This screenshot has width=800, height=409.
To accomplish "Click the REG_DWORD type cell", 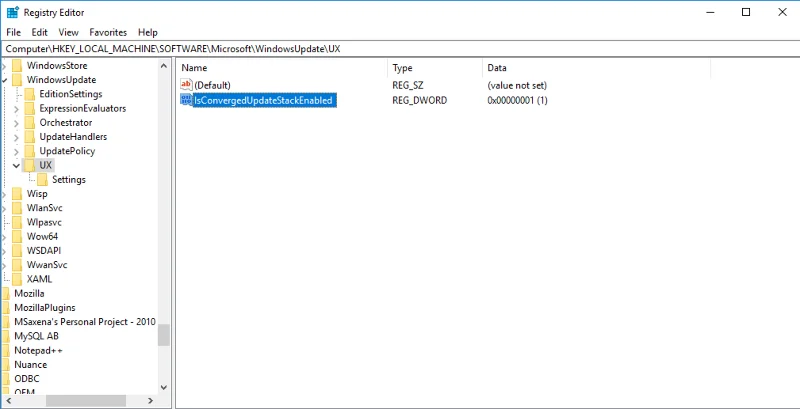I will click(419, 100).
